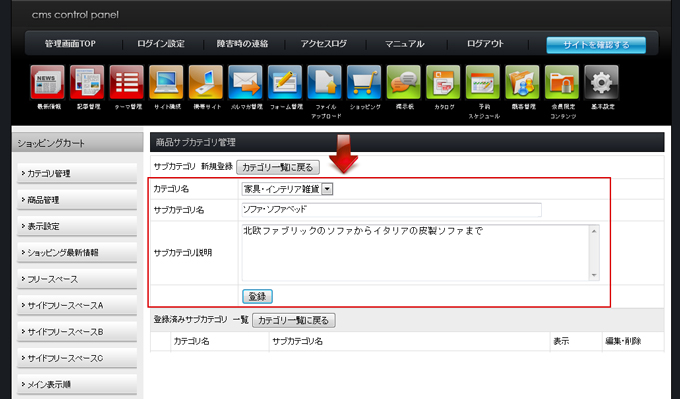Open the NEWS 最新情報 icon
The image size is (680, 399).
pyautogui.click(x=47, y=82)
